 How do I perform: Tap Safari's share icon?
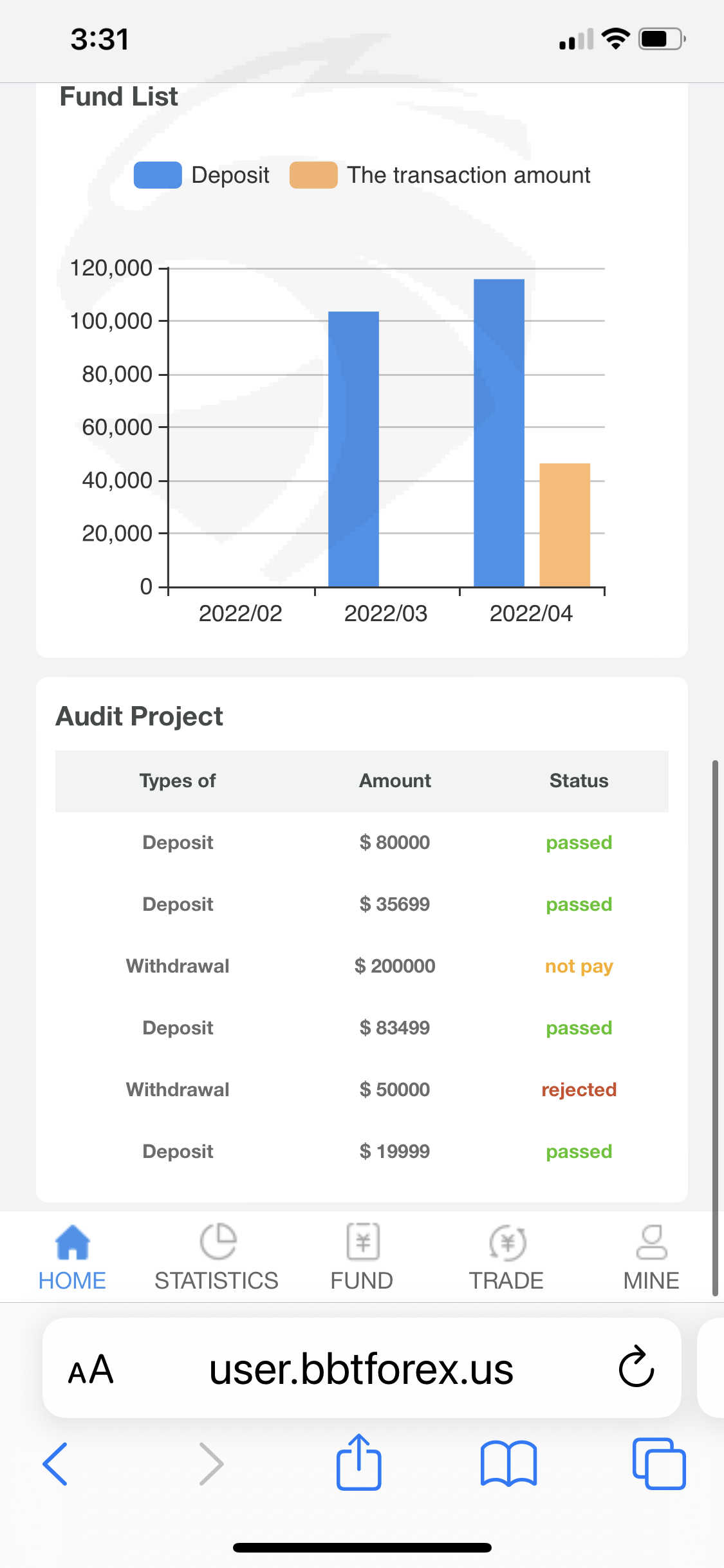coord(358,1462)
